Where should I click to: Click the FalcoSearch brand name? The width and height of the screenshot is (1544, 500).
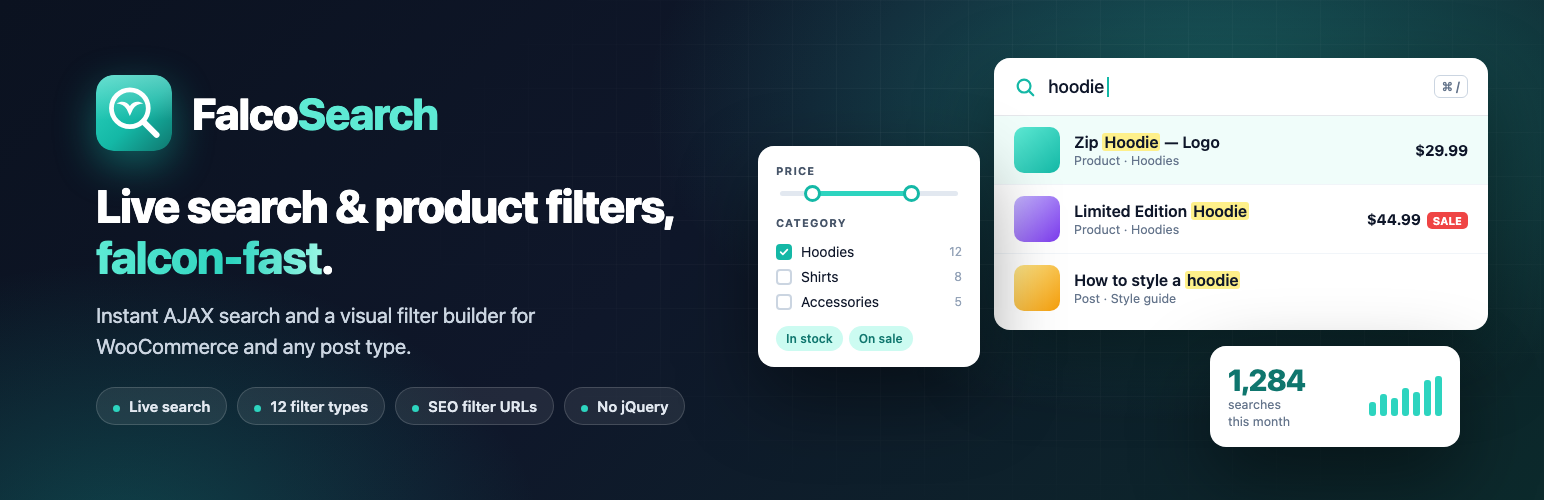click(x=315, y=115)
